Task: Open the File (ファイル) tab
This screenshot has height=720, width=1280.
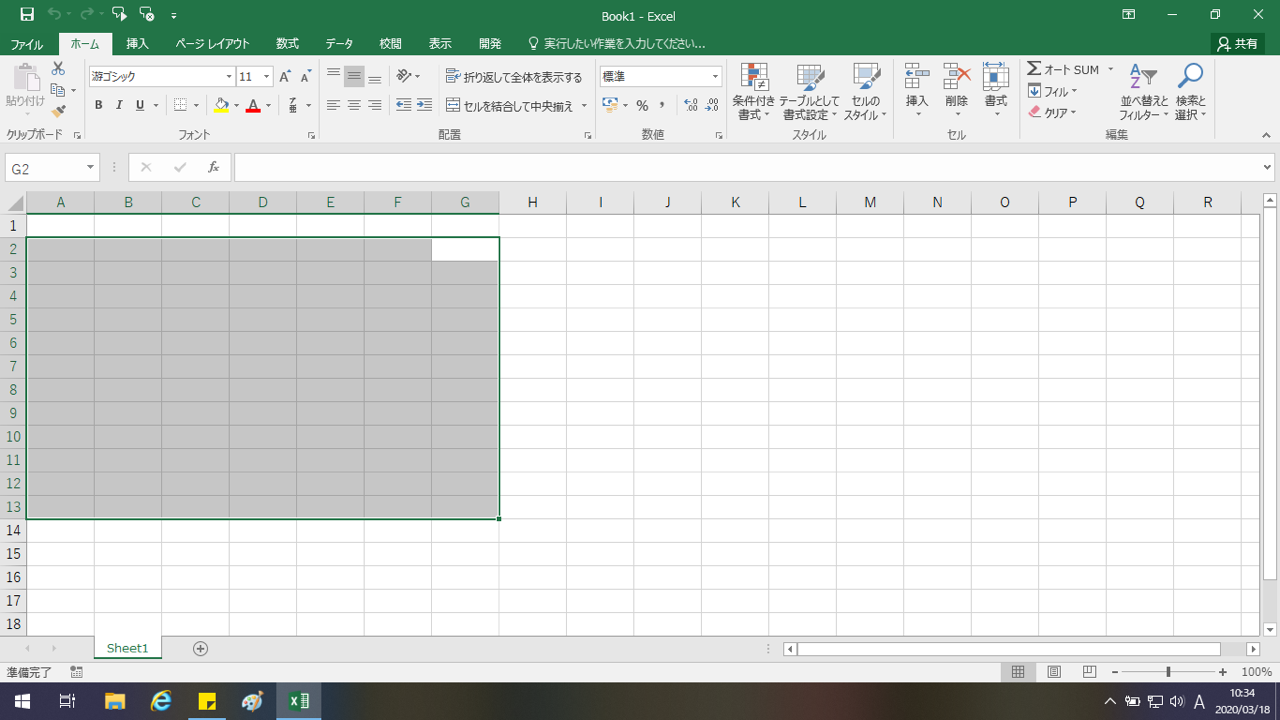Action: click(27, 44)
